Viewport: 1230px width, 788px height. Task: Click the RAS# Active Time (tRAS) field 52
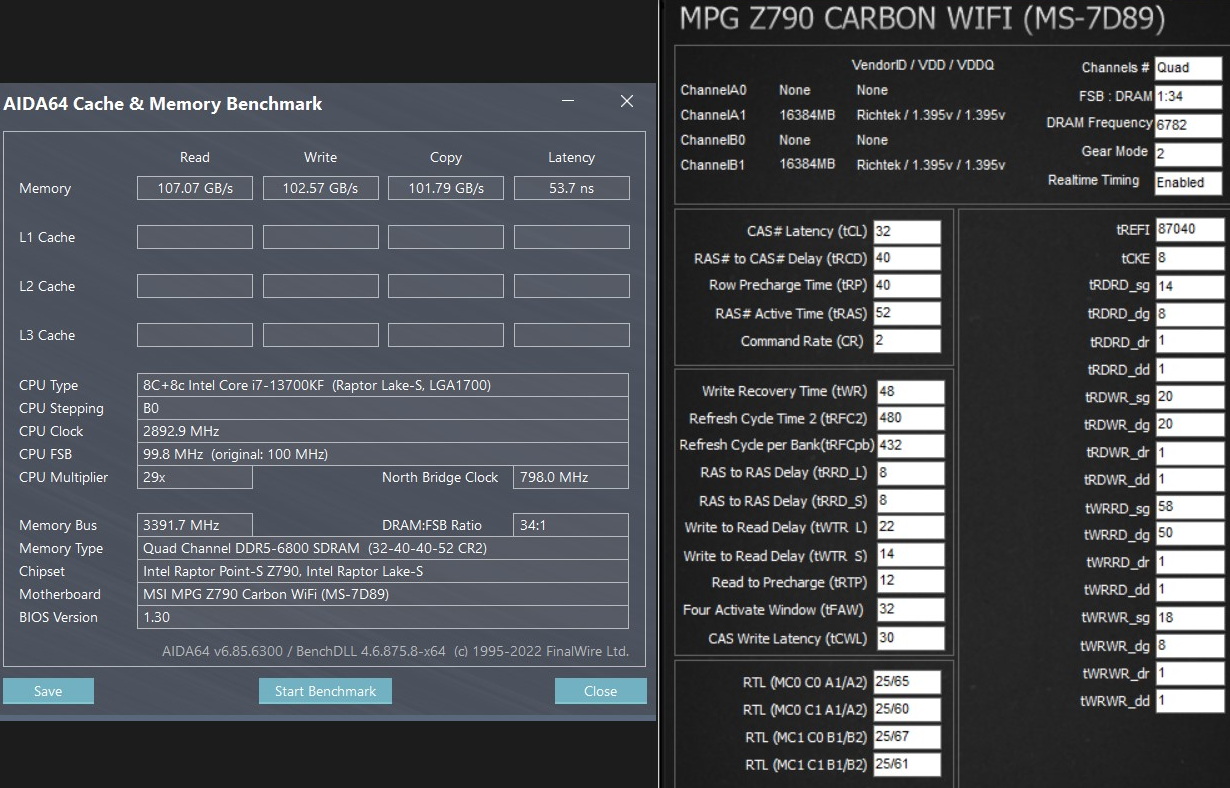point(907,313)
